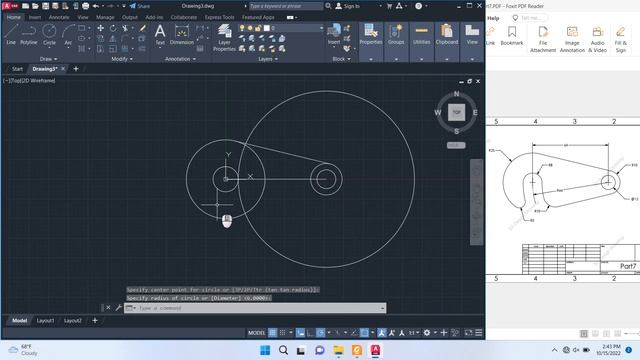640x360 pixels.
Task: Click Audio & Video in Foxit PDF Reader
Action: [598, 40]
